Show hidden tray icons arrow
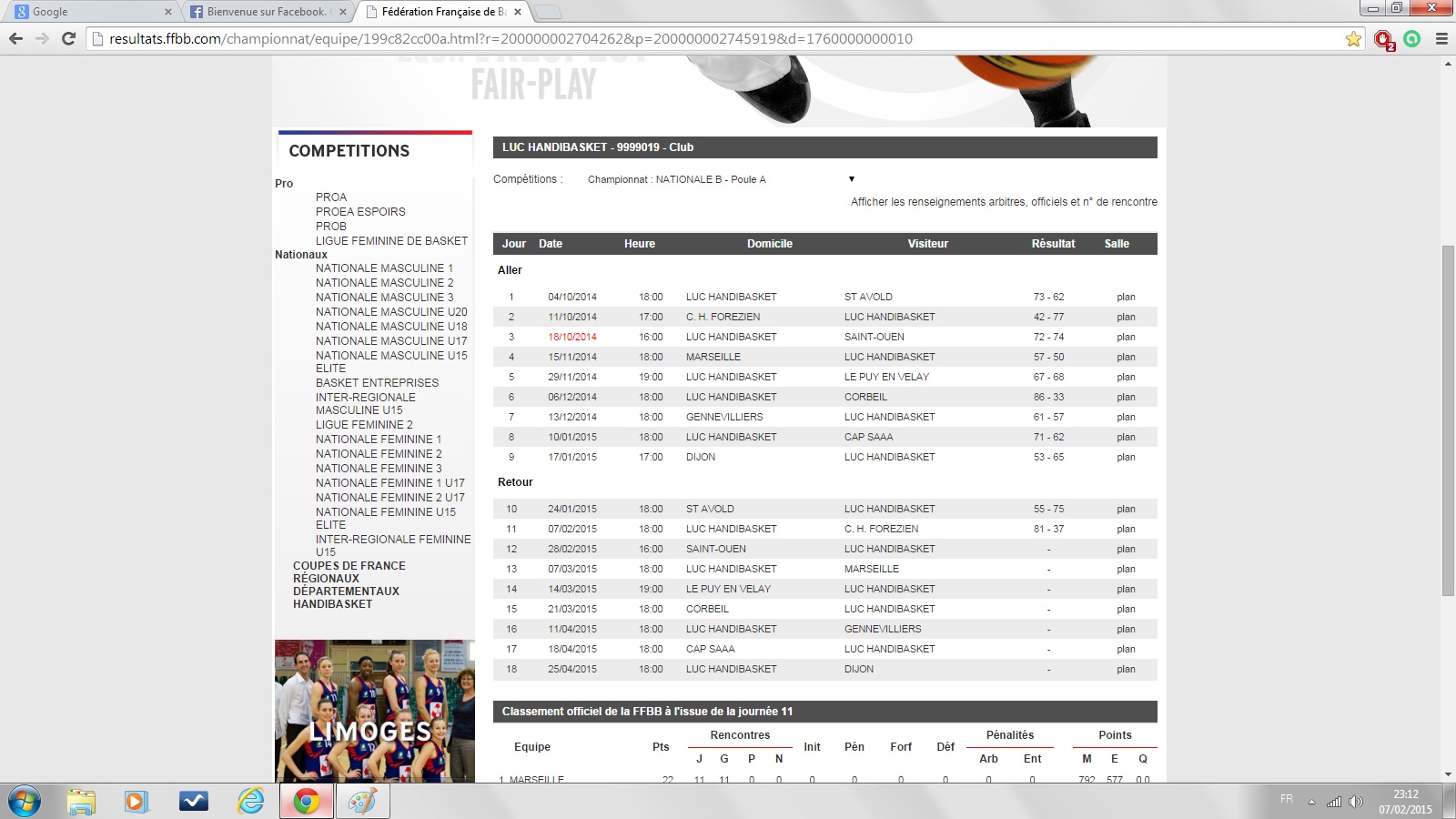The height and width of the screenshot is (819, 1456). coord(1311,802)
